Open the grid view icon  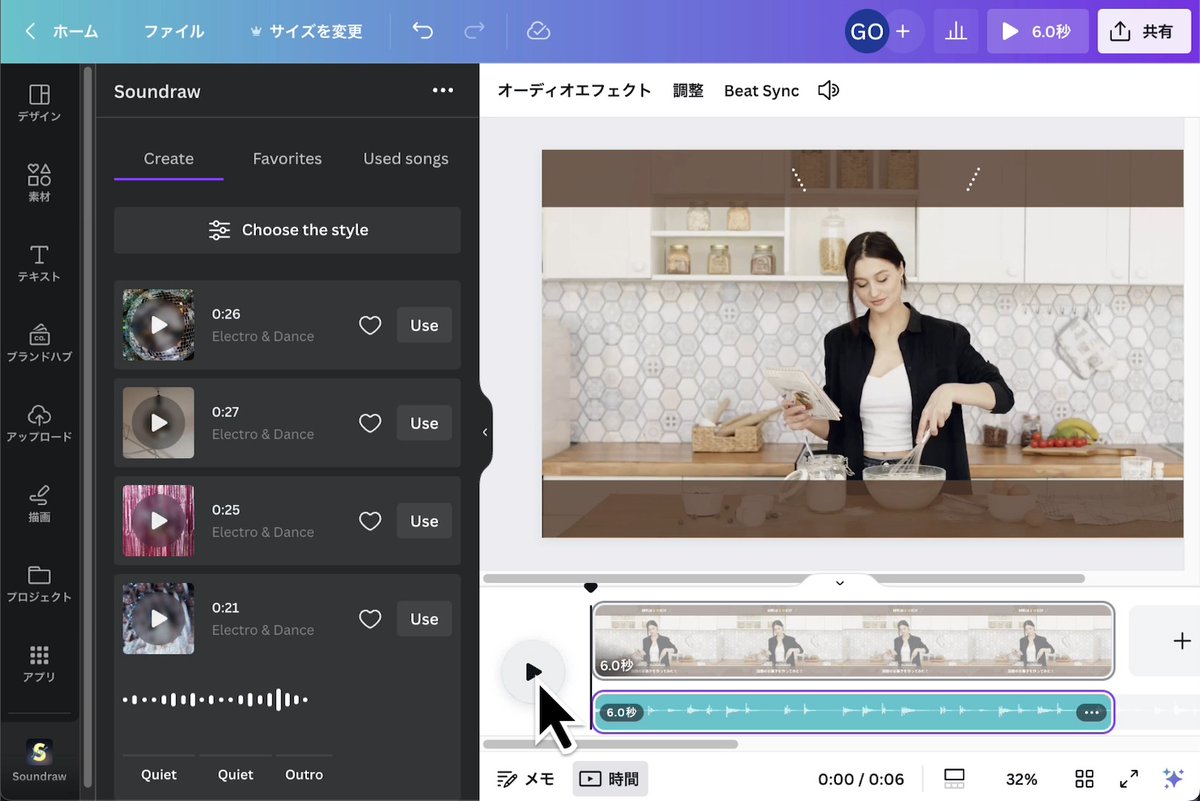(1084, 779)
